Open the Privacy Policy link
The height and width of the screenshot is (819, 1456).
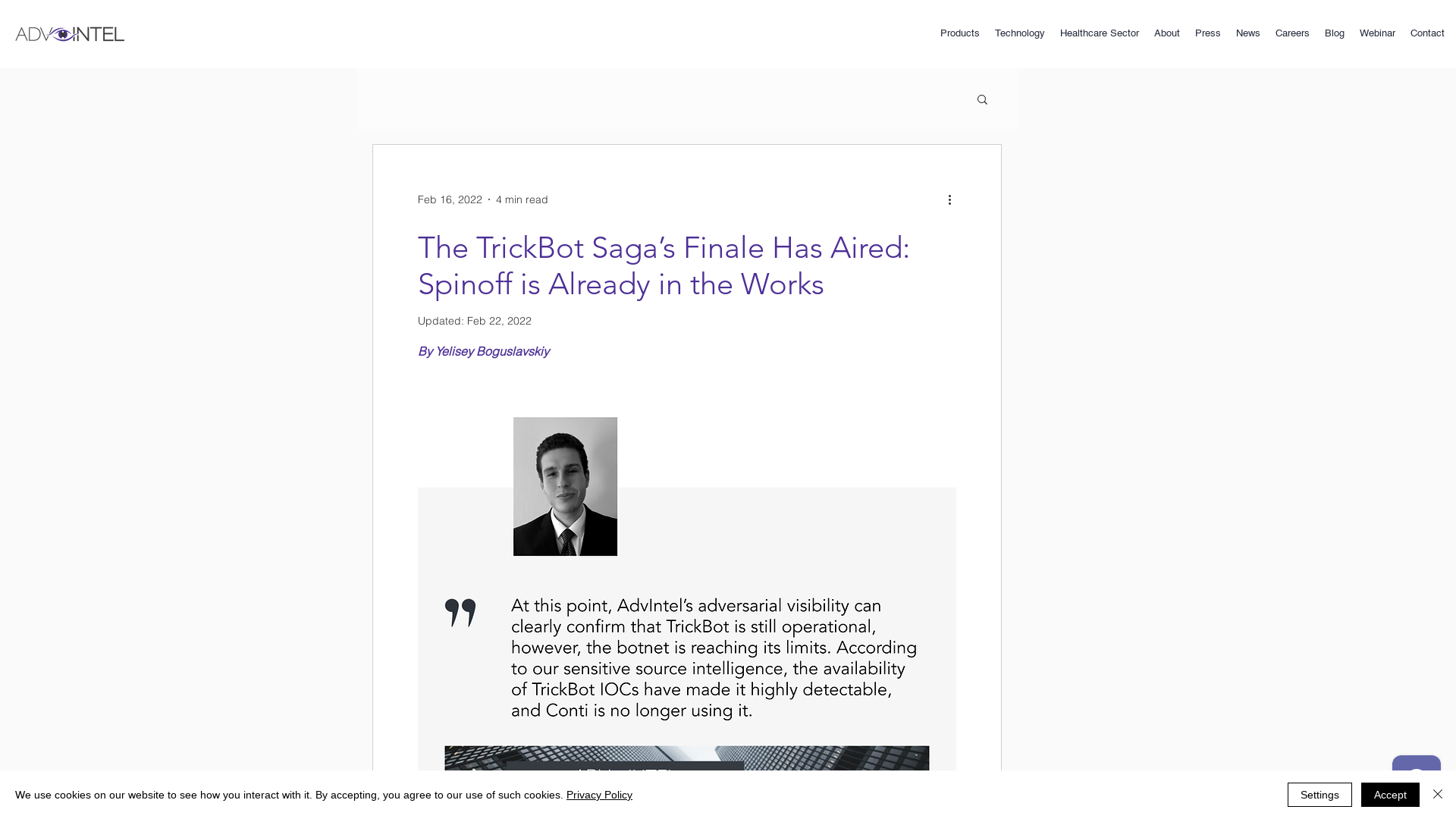[x=599, y=795]
